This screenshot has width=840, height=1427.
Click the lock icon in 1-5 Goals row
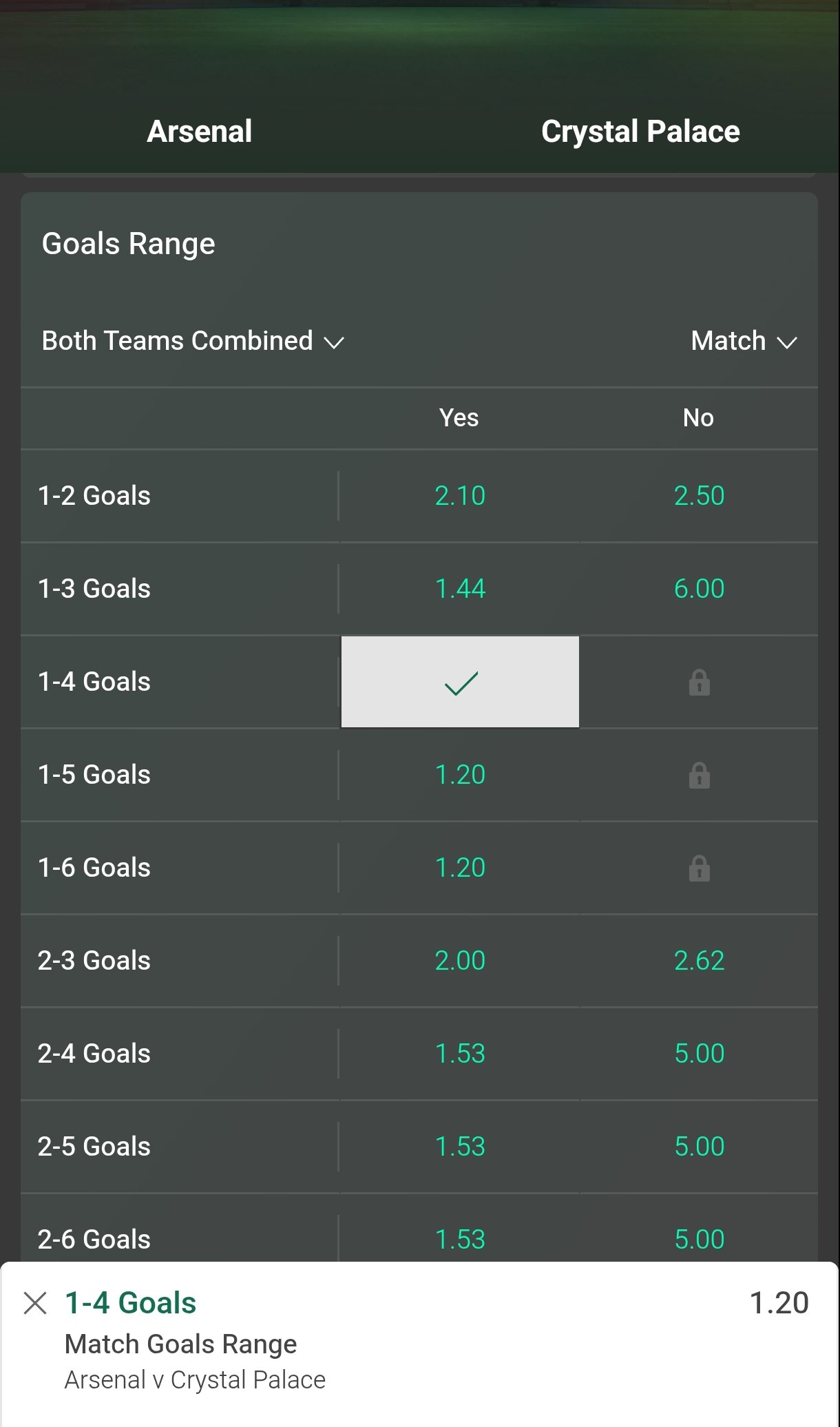coord(699,775)
